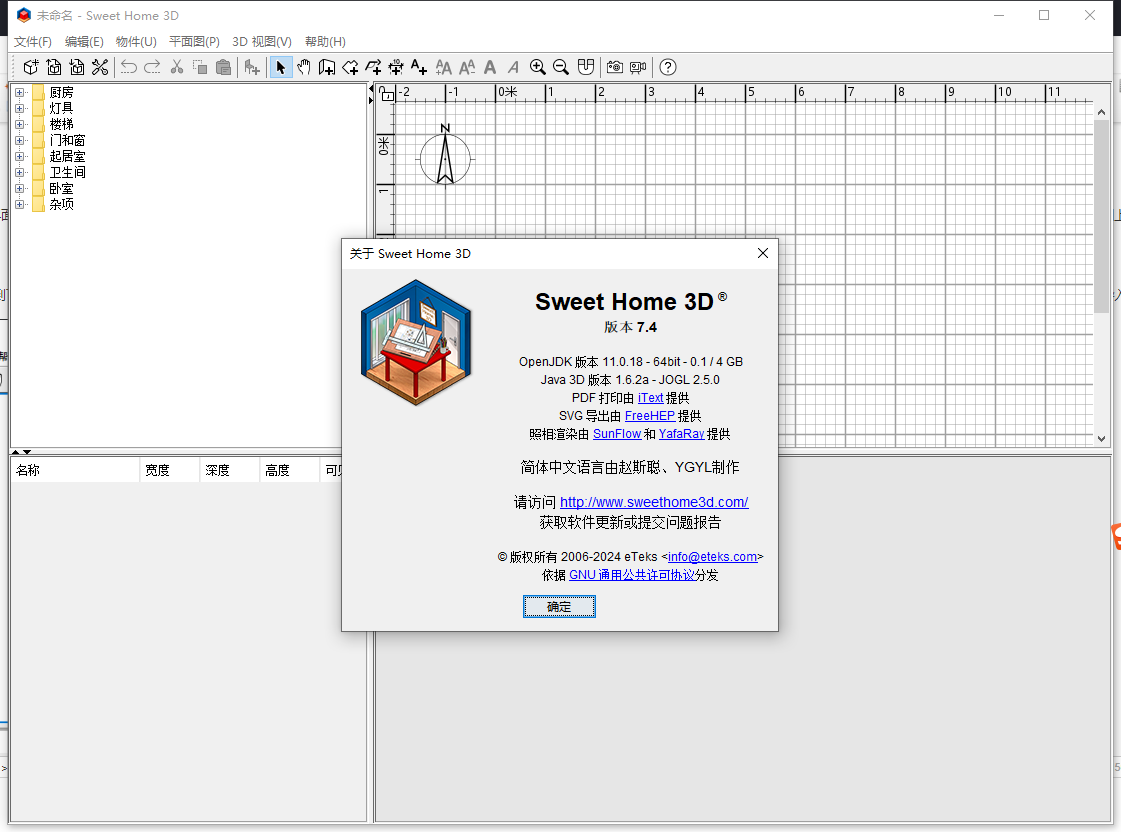Viewport: 1121px width, 832px height.
Task: Toggle magnetism magnet icon
Action: (586, 67)
